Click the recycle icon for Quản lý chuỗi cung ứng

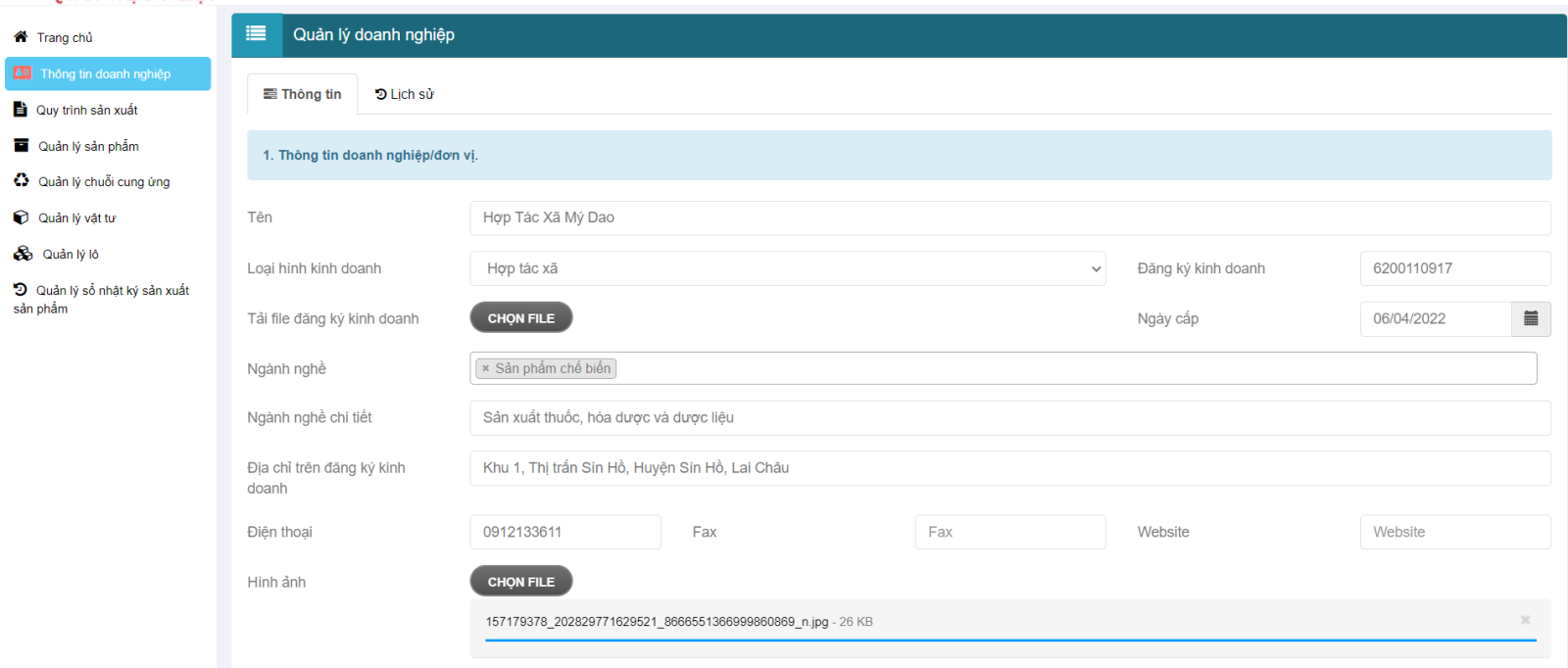[x=22, y=181]
